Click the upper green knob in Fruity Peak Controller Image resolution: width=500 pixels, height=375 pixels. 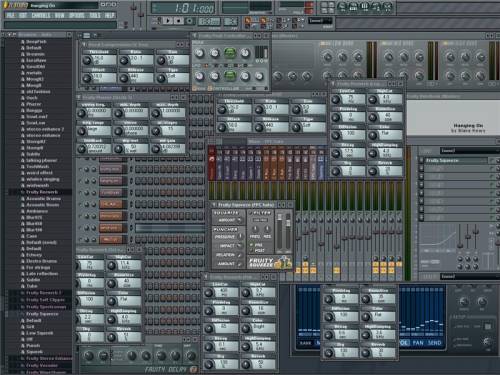point(230,53)
